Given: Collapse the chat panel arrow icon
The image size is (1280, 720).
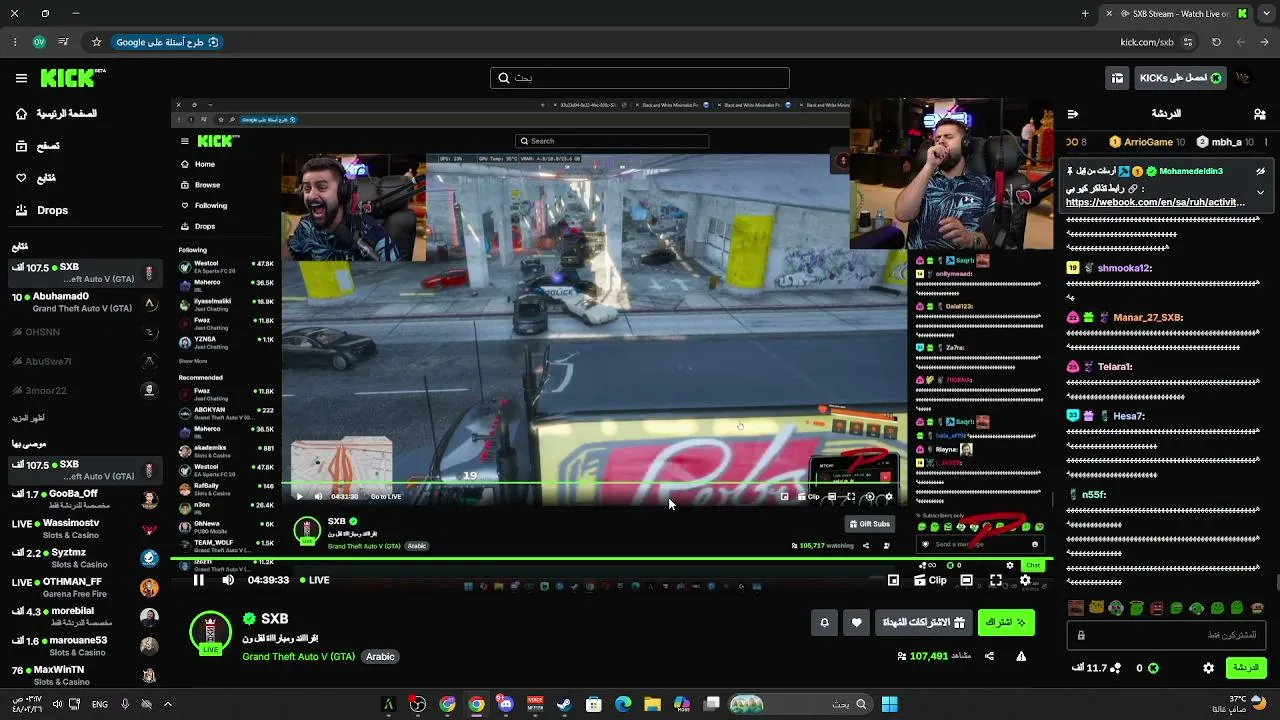Looking at the screenshot, I should (1072, 114).
